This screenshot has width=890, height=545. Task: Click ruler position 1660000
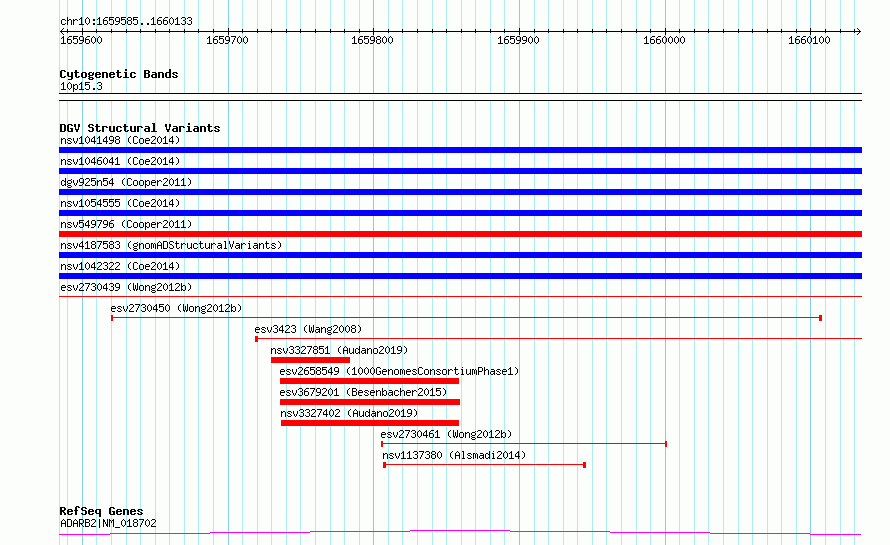pos(664,40)
